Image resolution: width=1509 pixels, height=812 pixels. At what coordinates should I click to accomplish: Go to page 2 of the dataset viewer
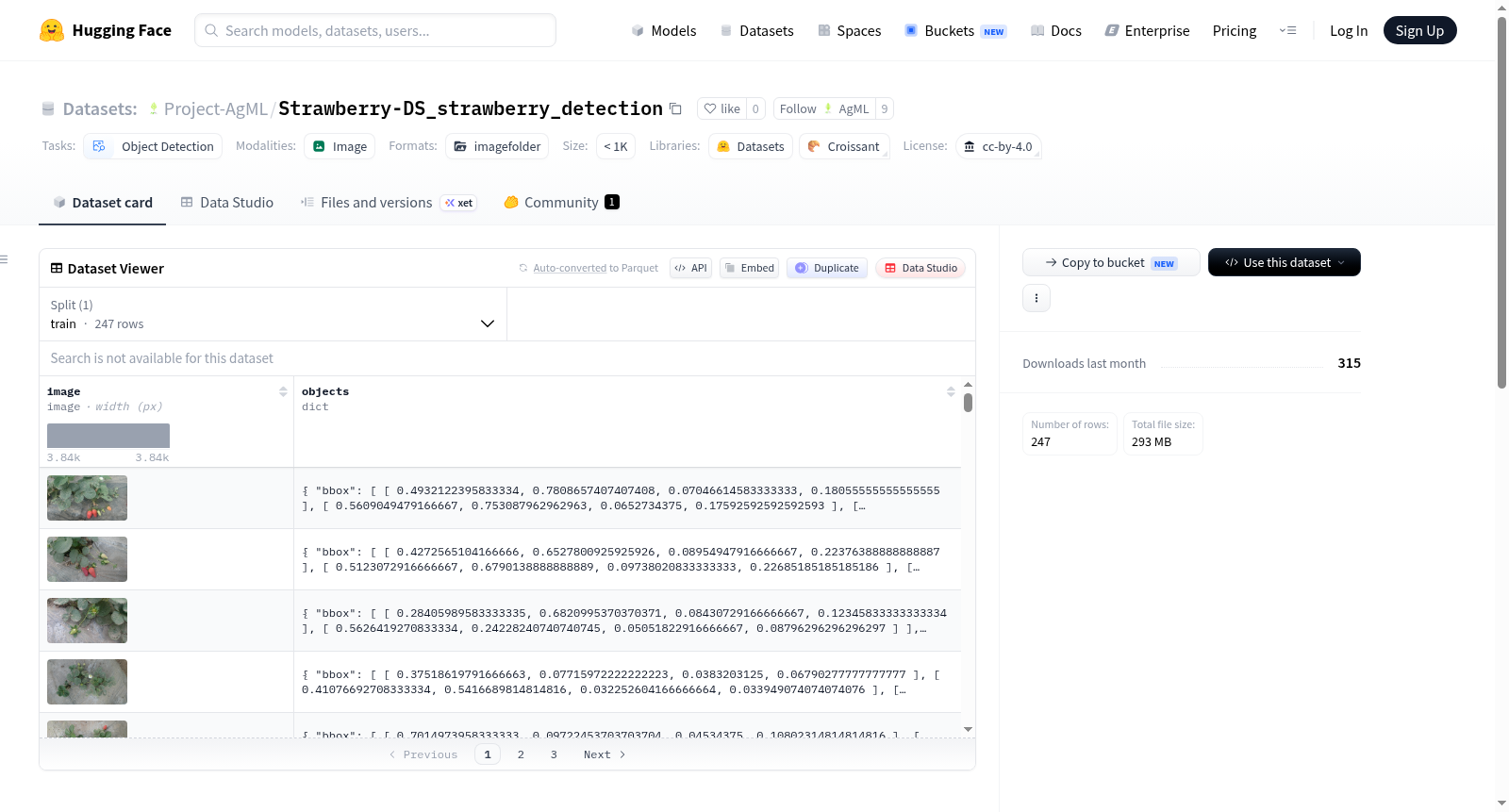click(x=521, y=754)
